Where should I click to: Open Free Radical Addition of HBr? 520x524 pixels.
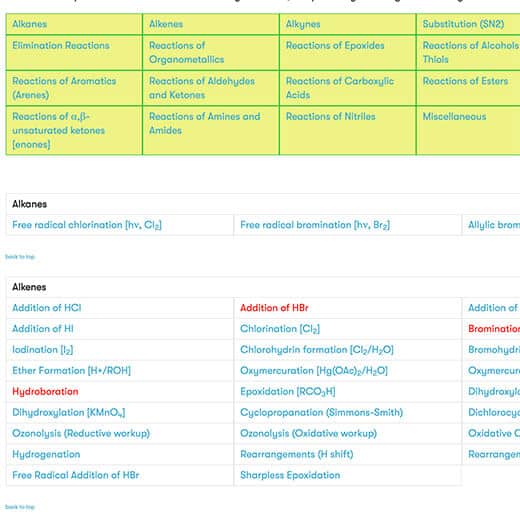tap(76, 475)
